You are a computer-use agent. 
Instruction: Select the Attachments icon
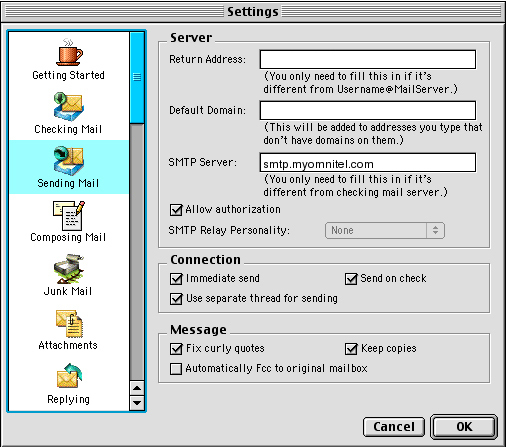click(69, 324)
